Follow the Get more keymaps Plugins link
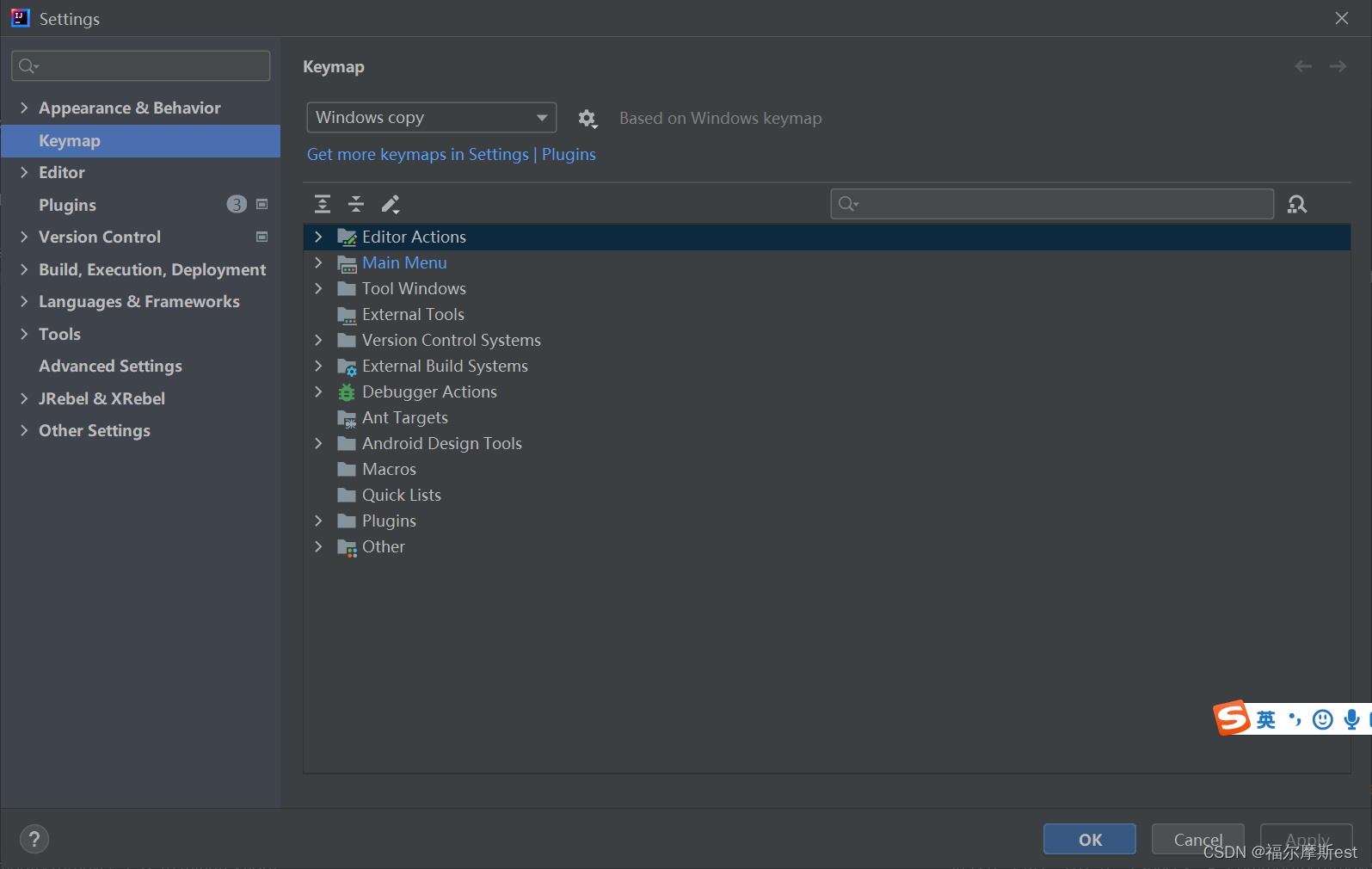Screen dimensions: 1372x869 pos(452,154)
